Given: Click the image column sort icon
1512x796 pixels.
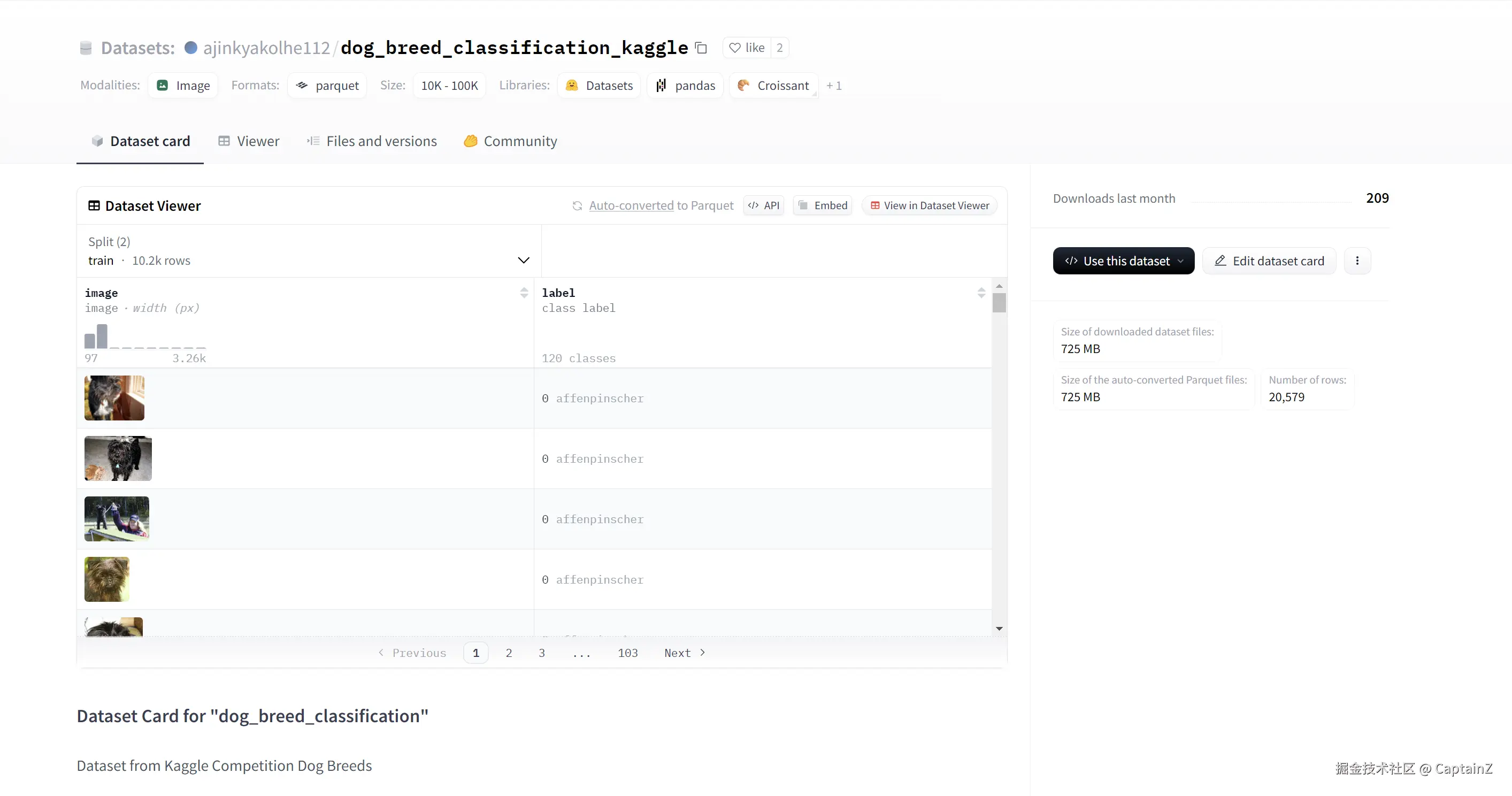Looking at the screenshot, I should 524,293.
